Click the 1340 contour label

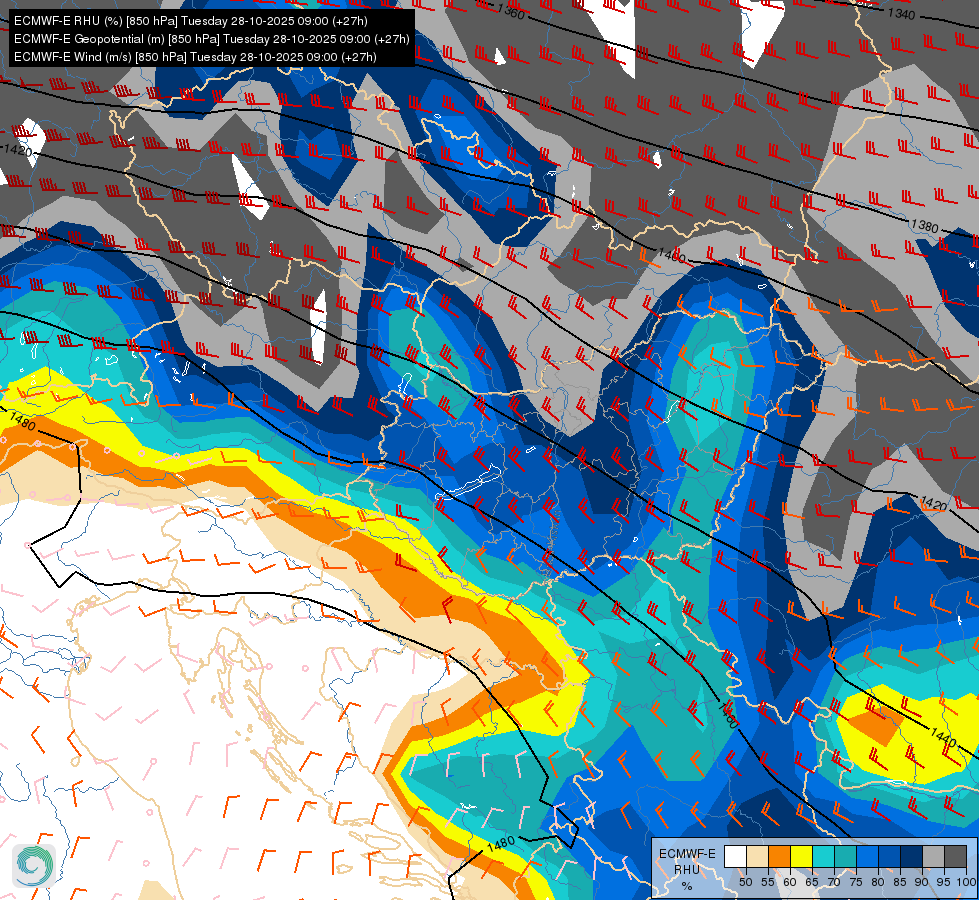point(901,14)
